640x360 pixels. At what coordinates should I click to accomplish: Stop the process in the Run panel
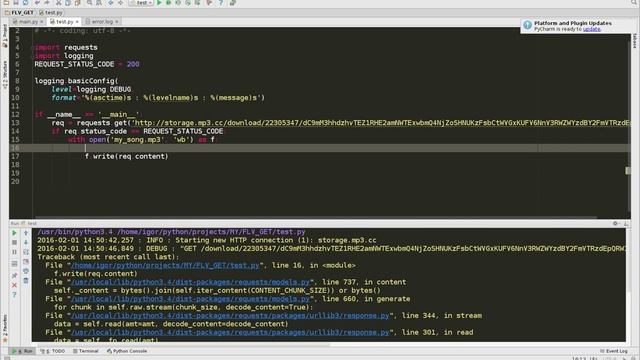pos(14,242)
